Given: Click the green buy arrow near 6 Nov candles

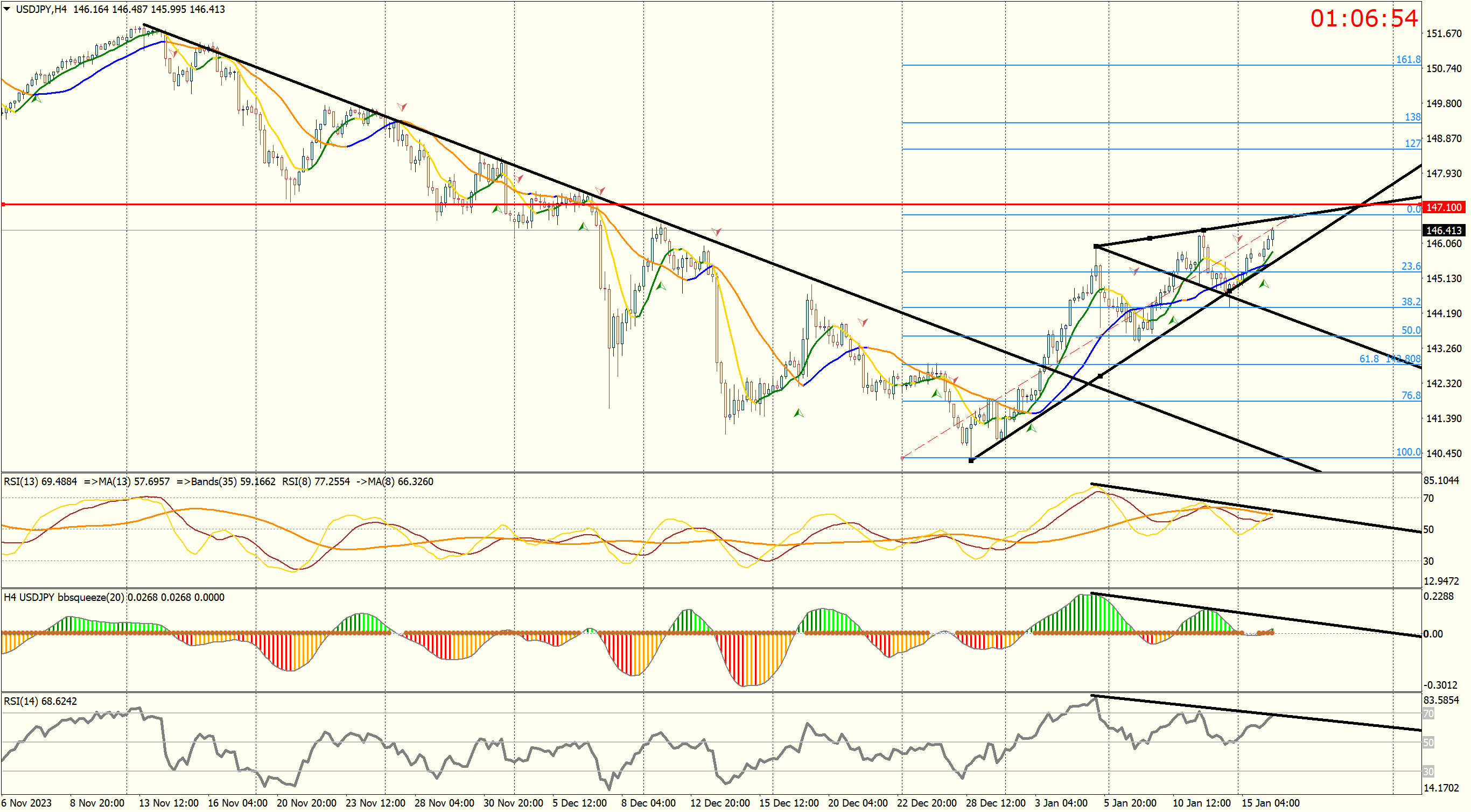Looking at the screenshot, I should coord(37,100).
